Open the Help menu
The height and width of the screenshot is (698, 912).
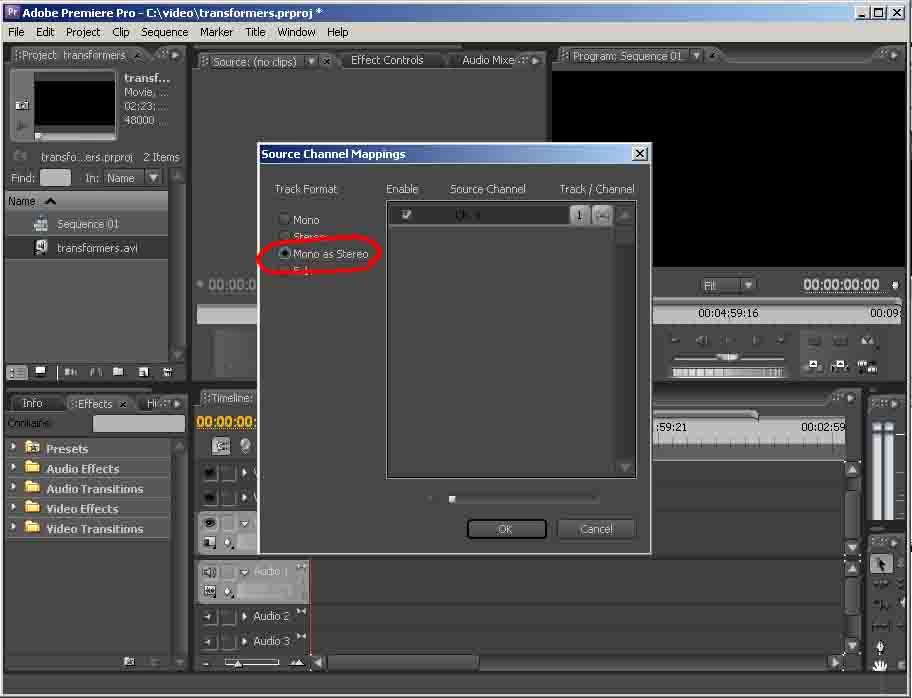[337, 32]
